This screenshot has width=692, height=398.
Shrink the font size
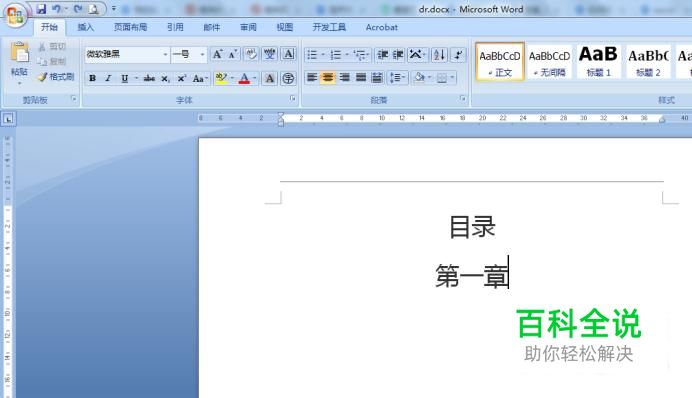233,54
